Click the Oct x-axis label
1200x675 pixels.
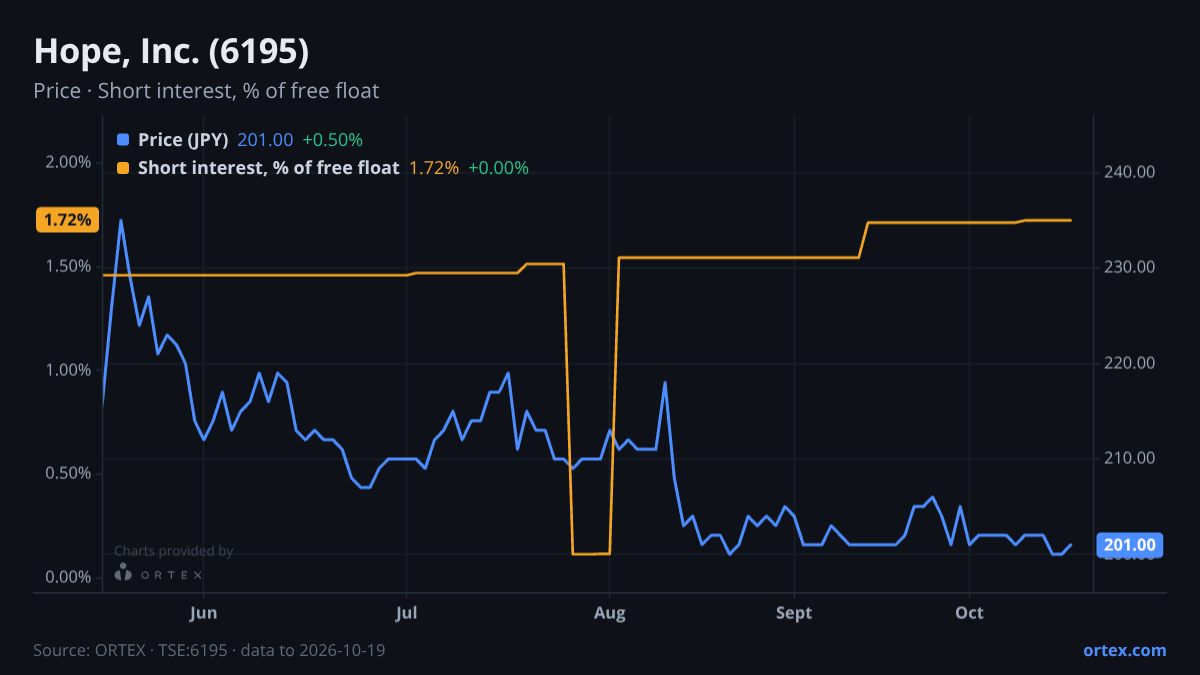tap(969, 612)
